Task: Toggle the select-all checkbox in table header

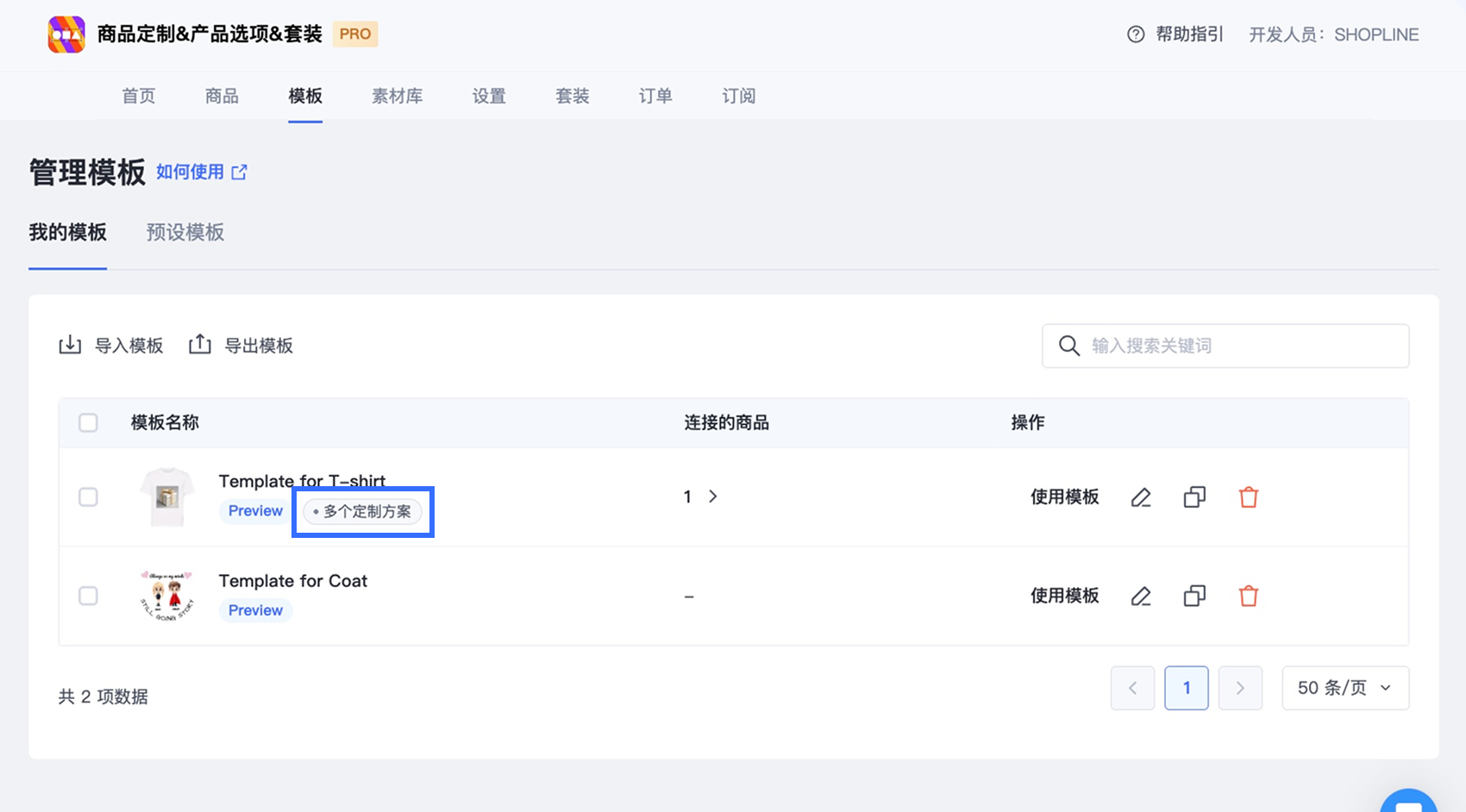Action: point(88,422)
